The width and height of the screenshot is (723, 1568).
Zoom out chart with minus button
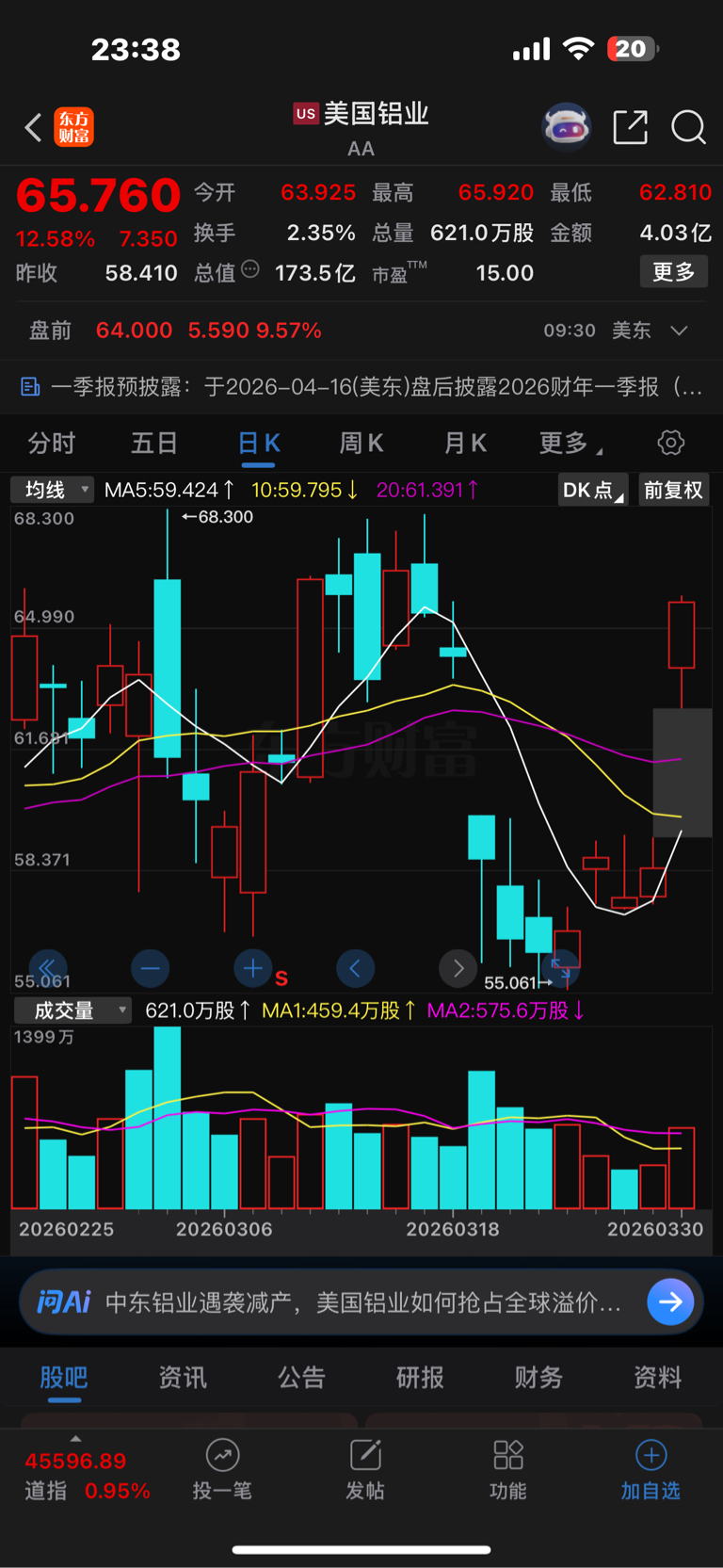pos(150,967)
